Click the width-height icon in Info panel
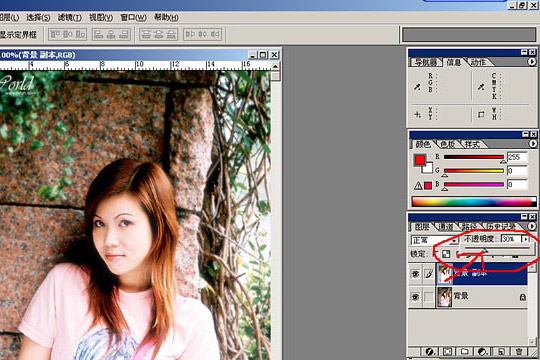The width and height of the screenshot is (540, 360). pyautogui.click(x=481, y=114)
